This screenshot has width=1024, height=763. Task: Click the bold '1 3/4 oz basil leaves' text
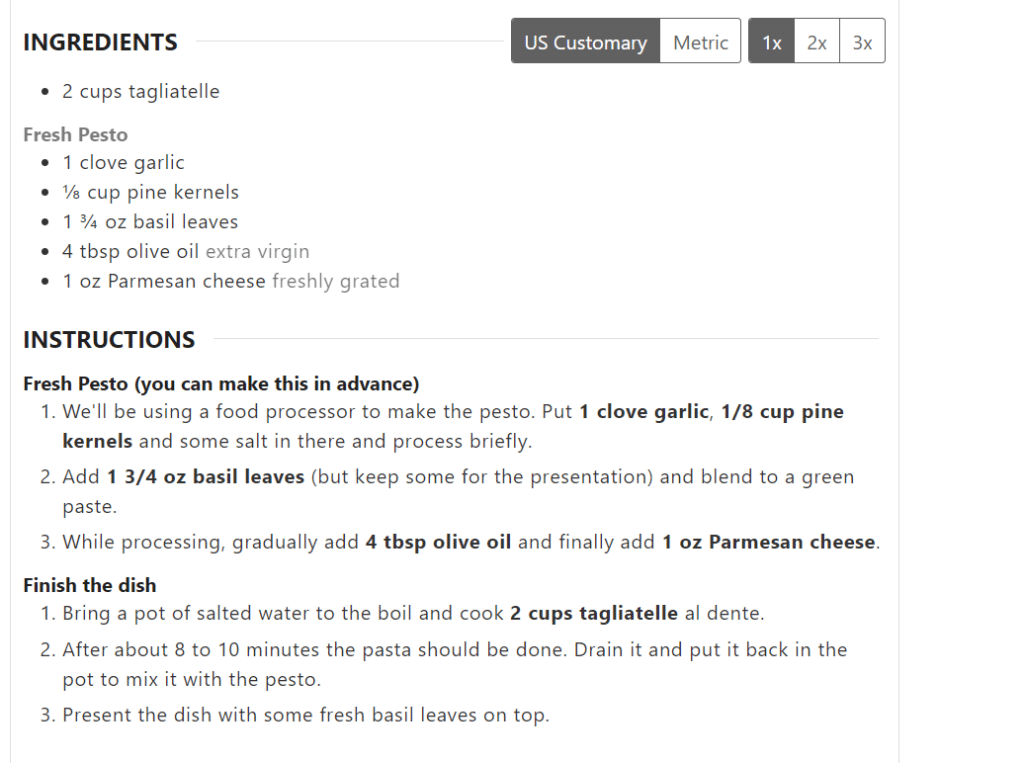coord(204,476)
